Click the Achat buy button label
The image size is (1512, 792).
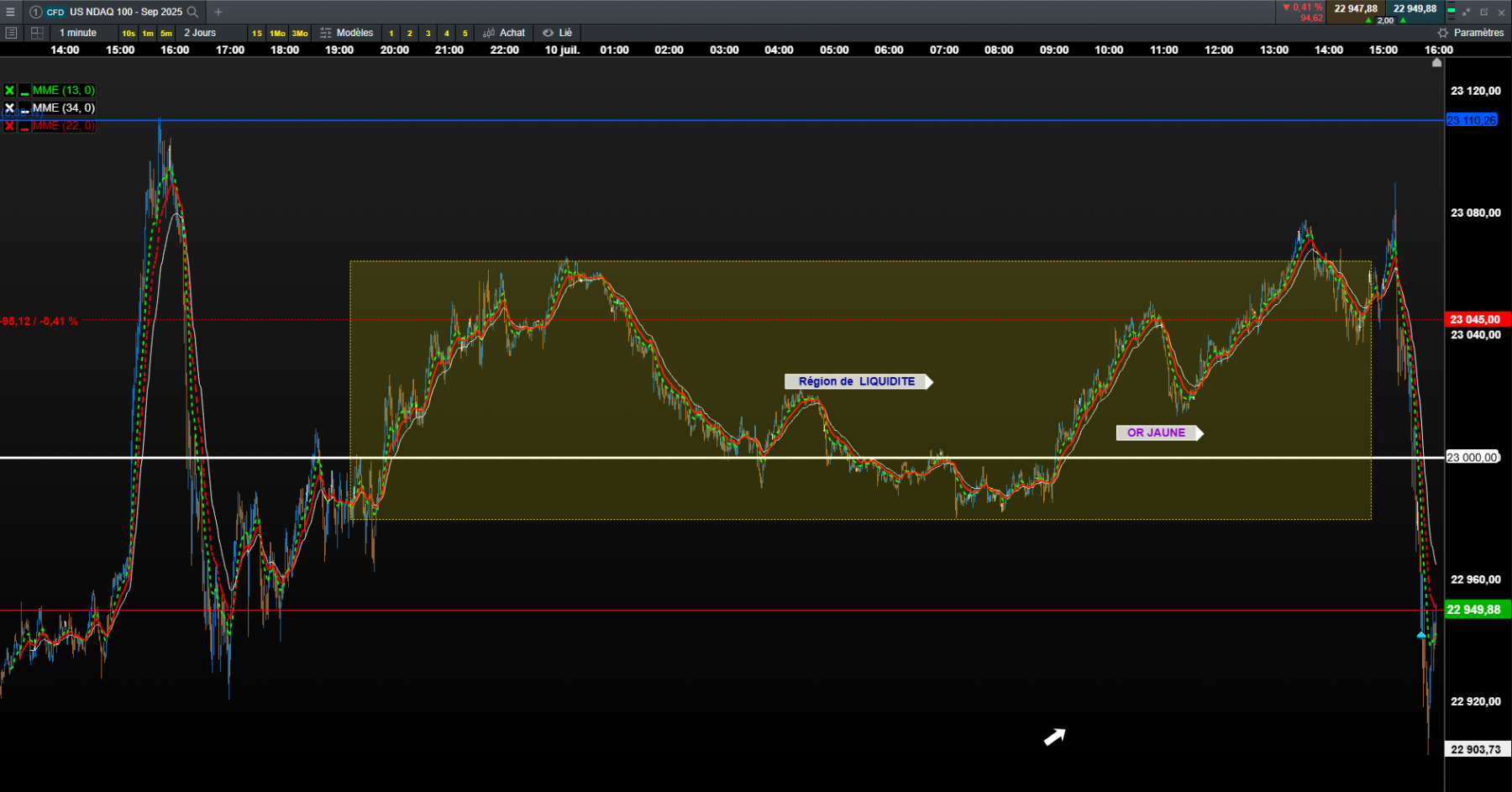[512, 33]
